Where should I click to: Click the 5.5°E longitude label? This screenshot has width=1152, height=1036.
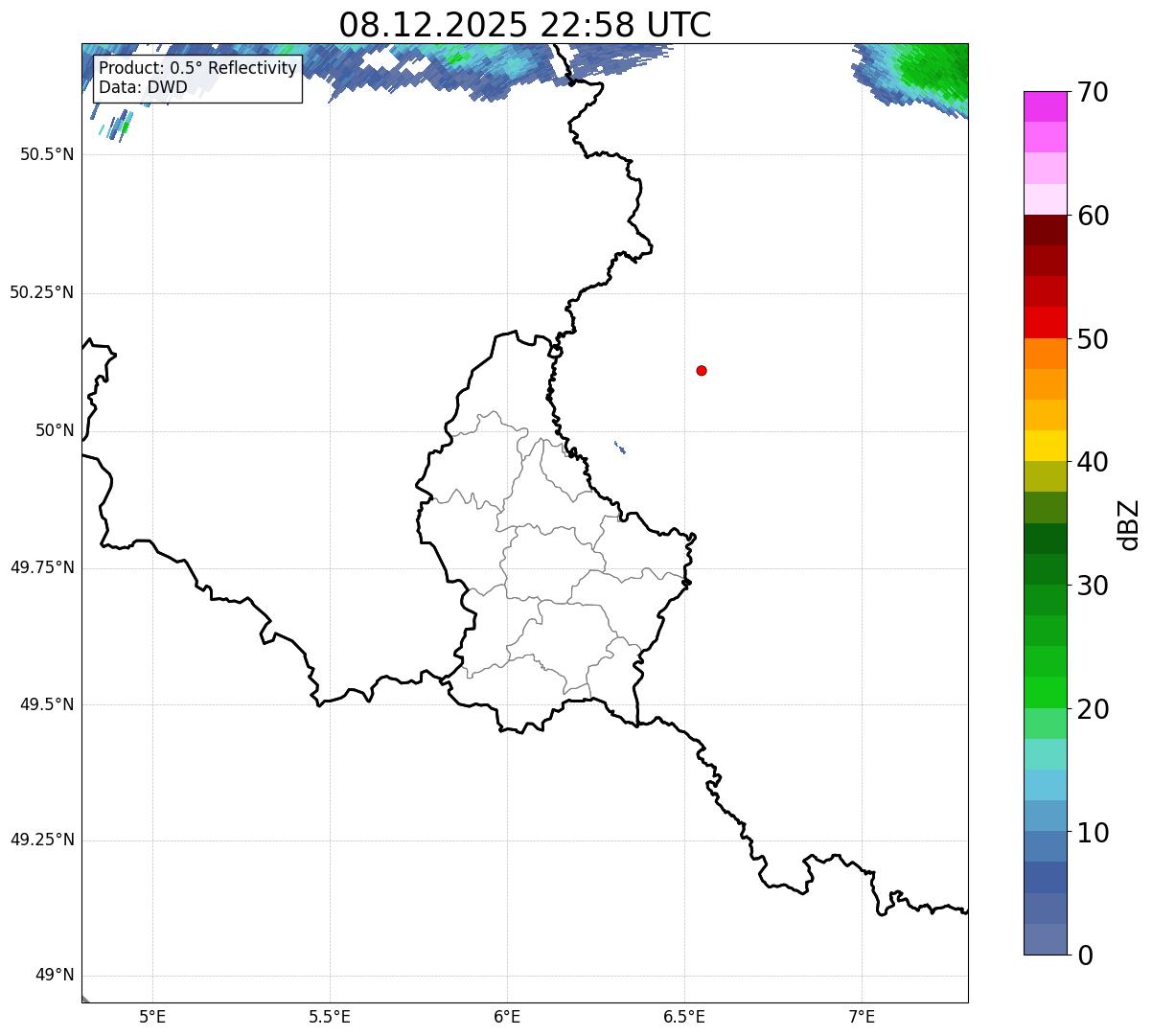[x=330, y=1017]
